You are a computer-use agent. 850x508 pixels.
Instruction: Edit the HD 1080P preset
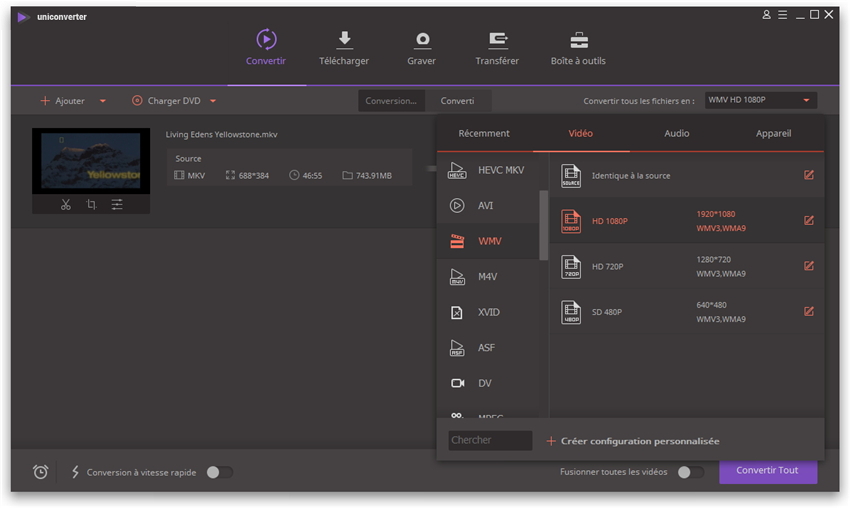tap(809, 220)
